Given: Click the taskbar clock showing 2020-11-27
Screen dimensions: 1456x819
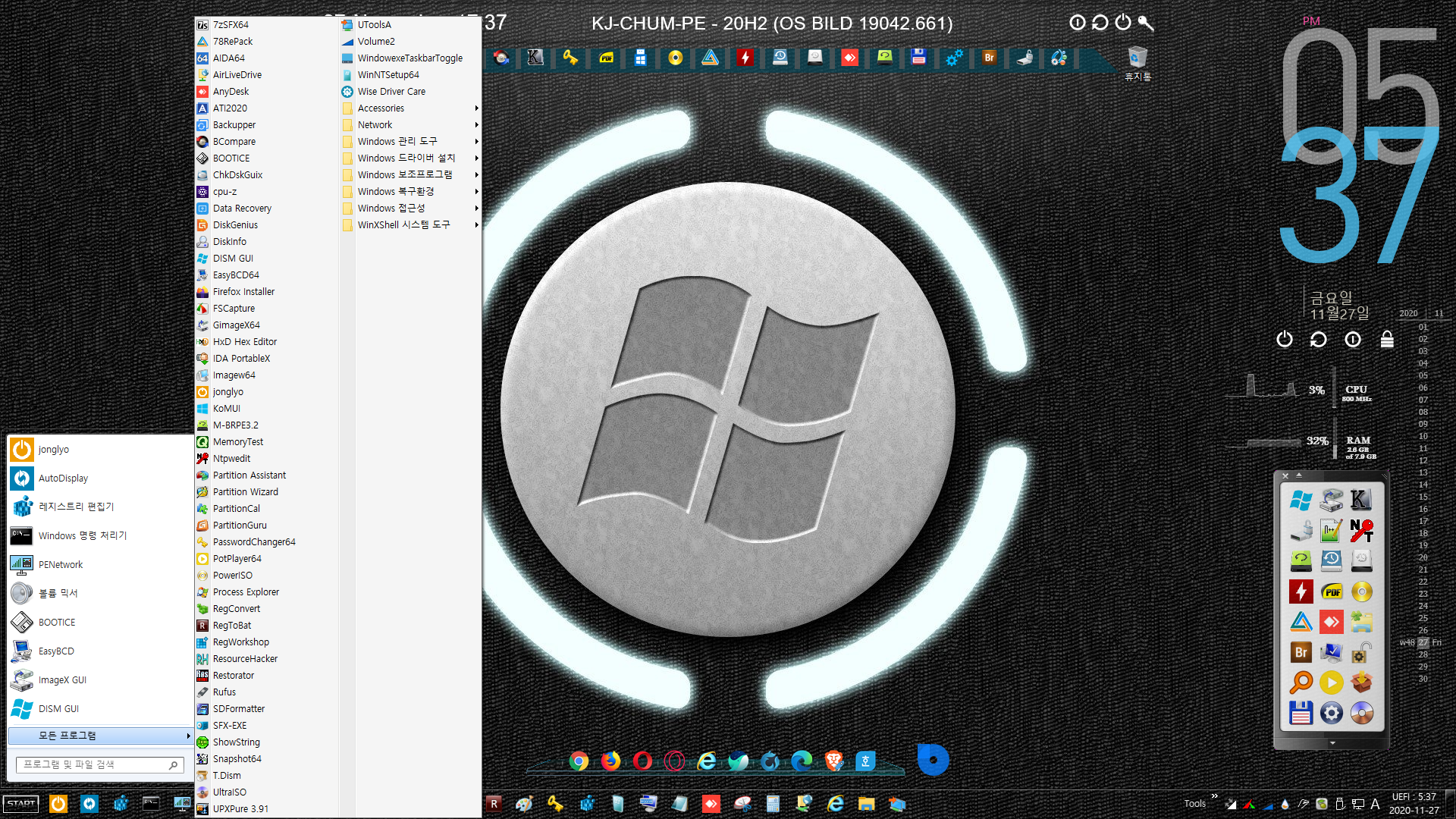Looking at the screenshot, I should pos(1414,804).
